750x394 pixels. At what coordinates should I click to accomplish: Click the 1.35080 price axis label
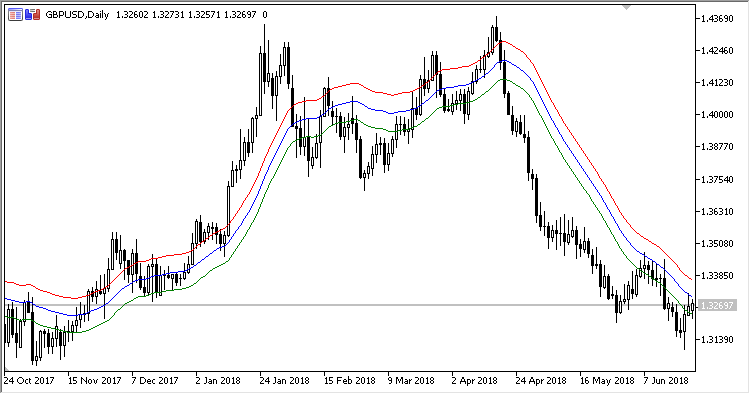717,243
